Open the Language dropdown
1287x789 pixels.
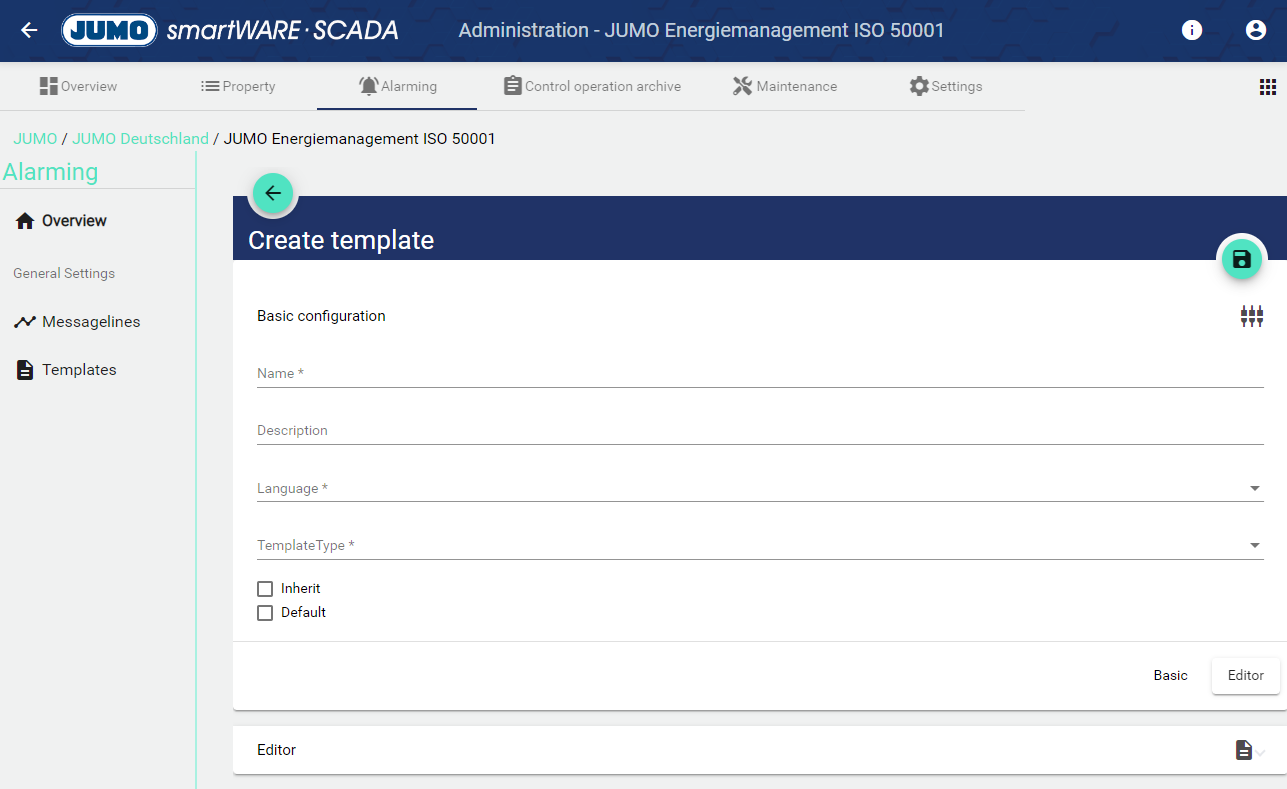759,488
